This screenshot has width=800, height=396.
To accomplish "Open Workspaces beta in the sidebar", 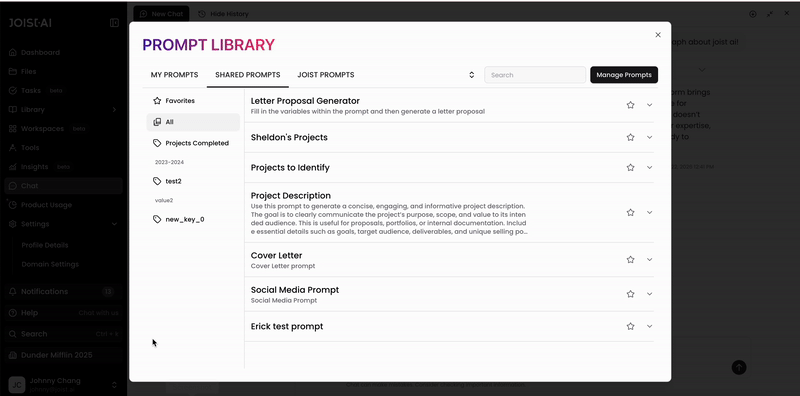I will pyautogui.click(x=63, y=129).
